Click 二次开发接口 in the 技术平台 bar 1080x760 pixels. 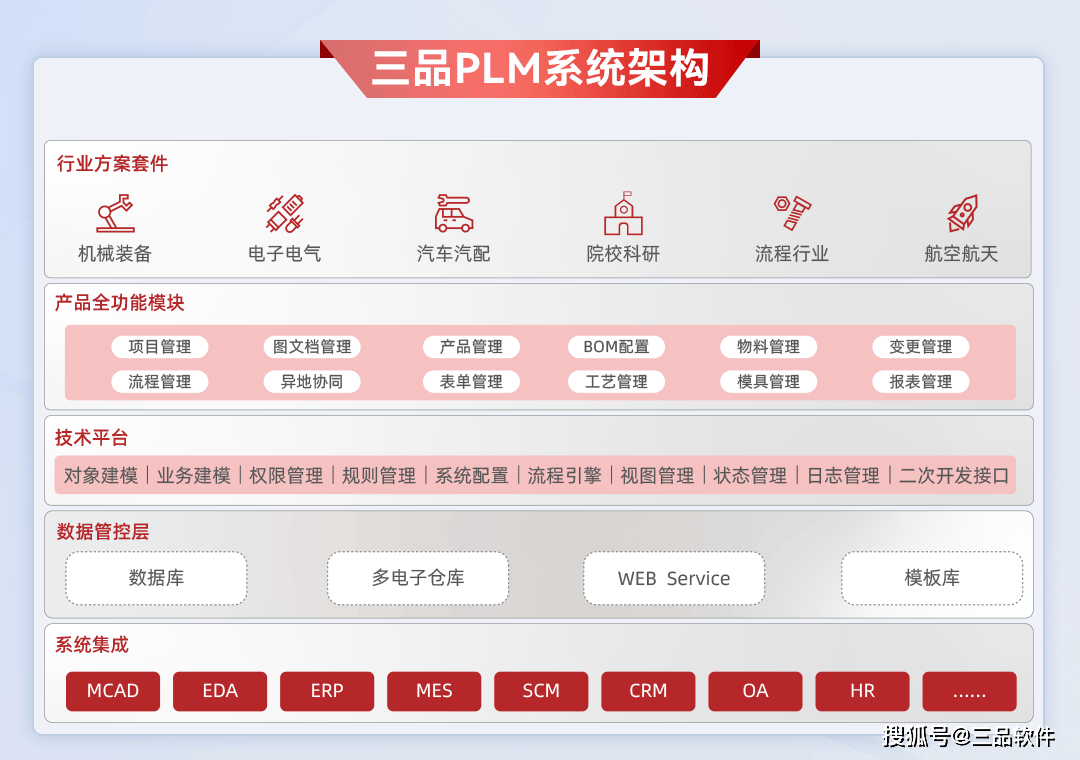tap(954, 475)
